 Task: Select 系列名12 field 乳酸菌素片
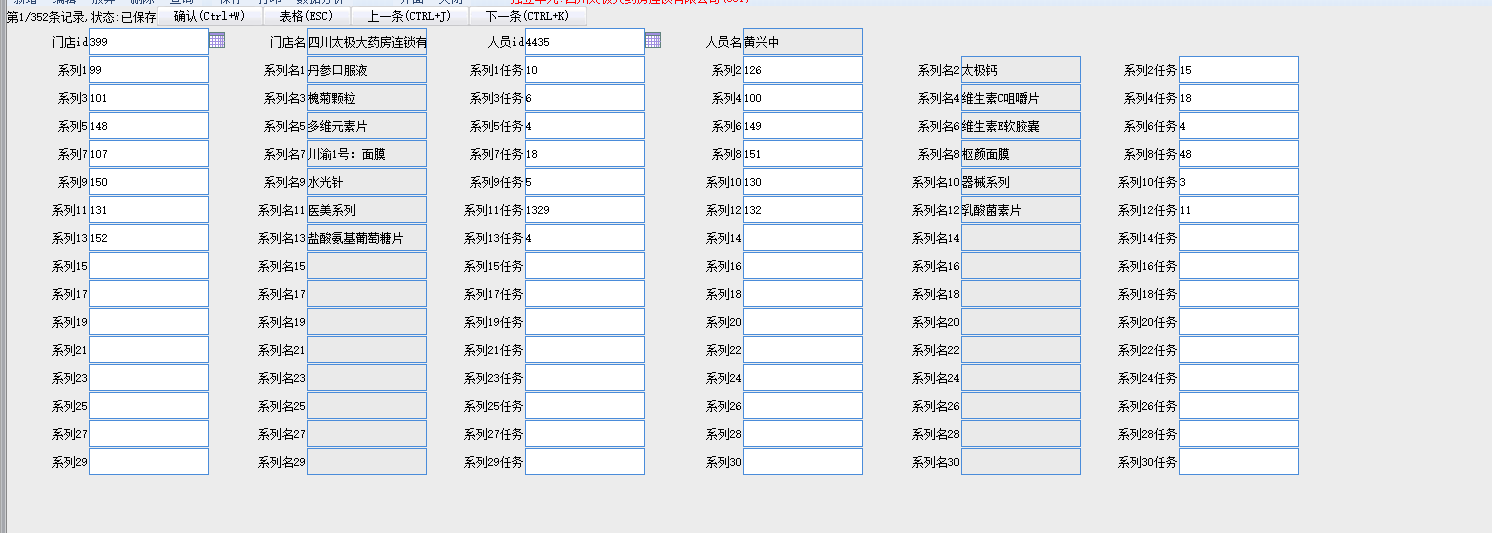[x=1021, y=210]
